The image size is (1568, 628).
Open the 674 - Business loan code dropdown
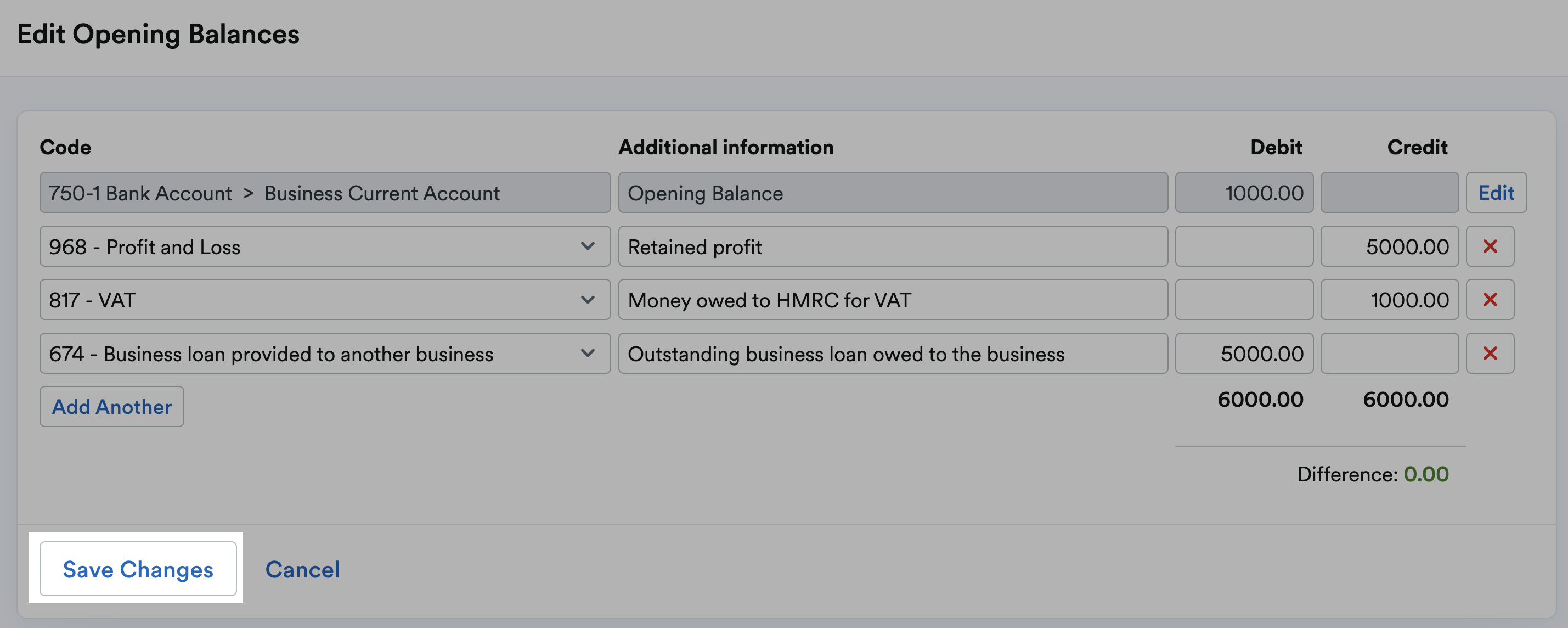(325, 354)
